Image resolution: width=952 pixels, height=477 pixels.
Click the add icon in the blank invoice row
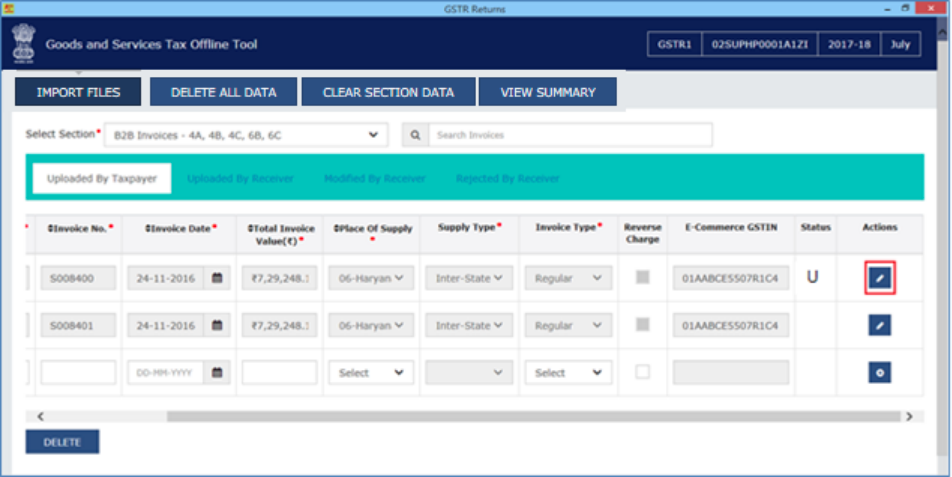[880, 373]
